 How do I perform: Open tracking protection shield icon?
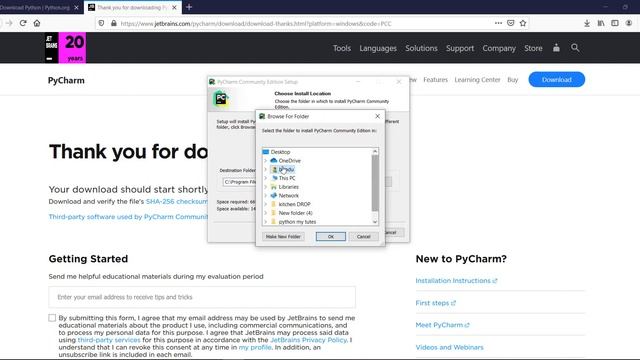point(101,23)
